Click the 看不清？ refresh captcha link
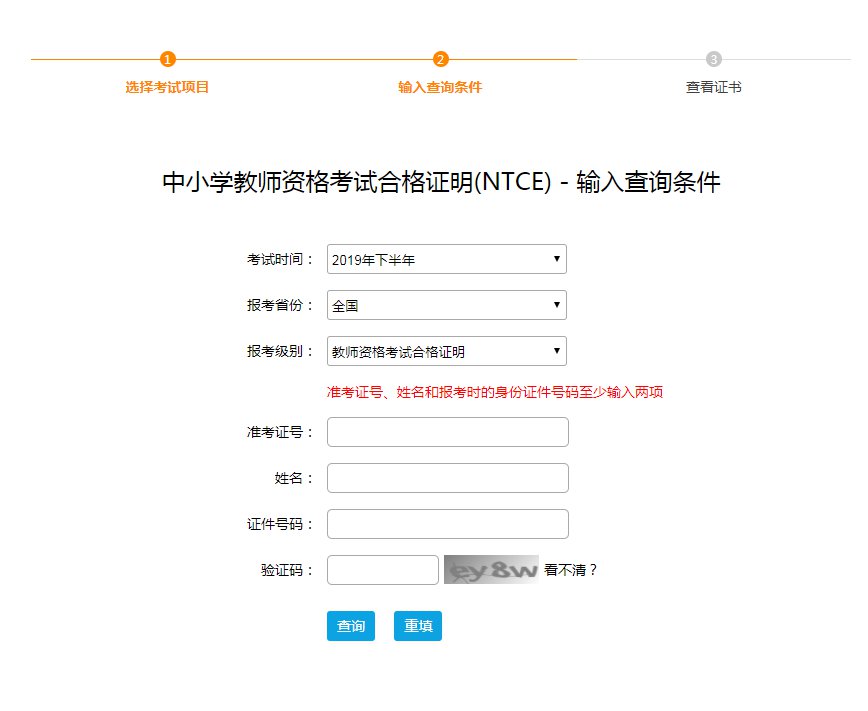 tap(571, 570)
